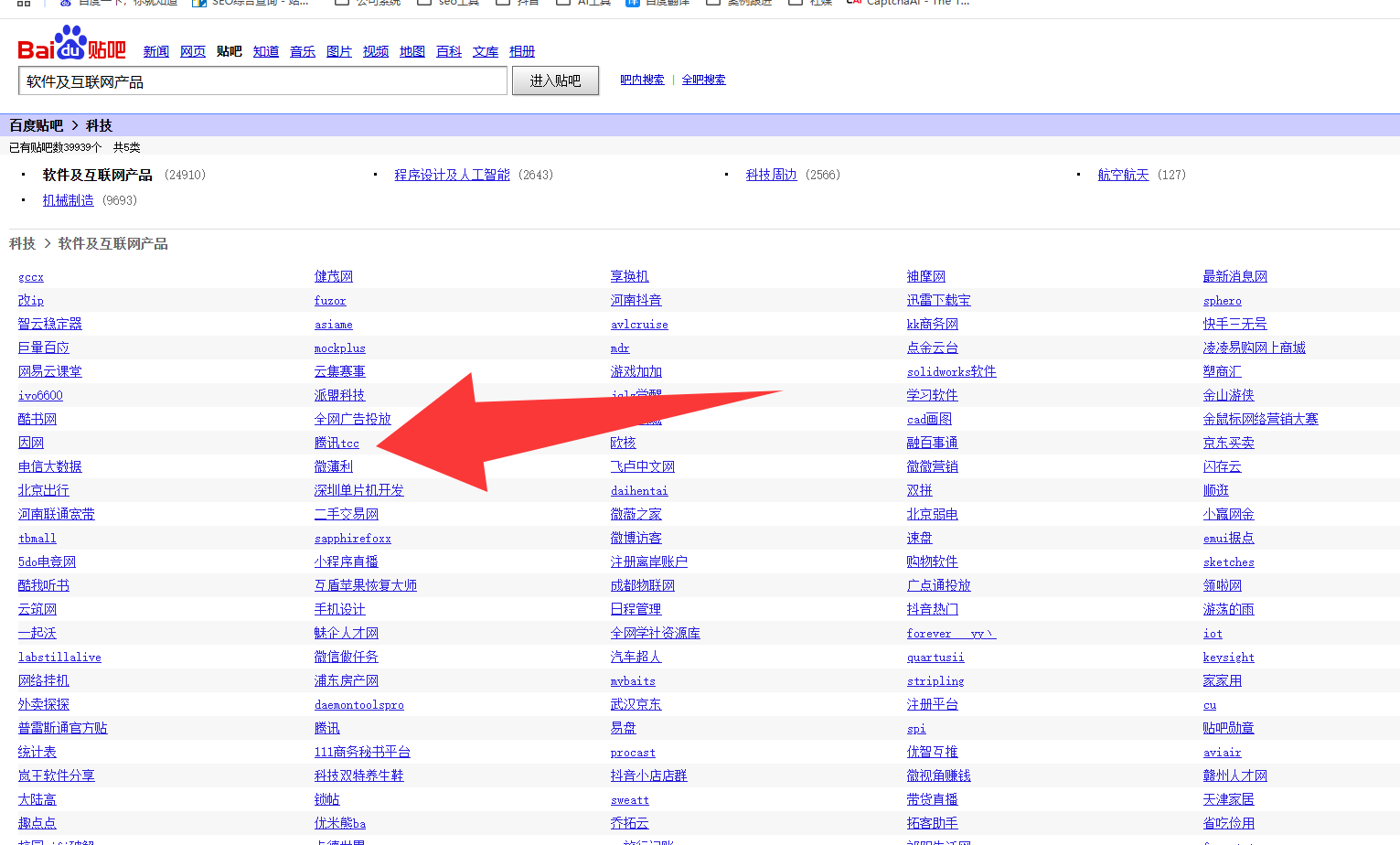Click 百度贴吧 in the breadcrumb
Screen dimensions: 1400x845
[37, 125]
